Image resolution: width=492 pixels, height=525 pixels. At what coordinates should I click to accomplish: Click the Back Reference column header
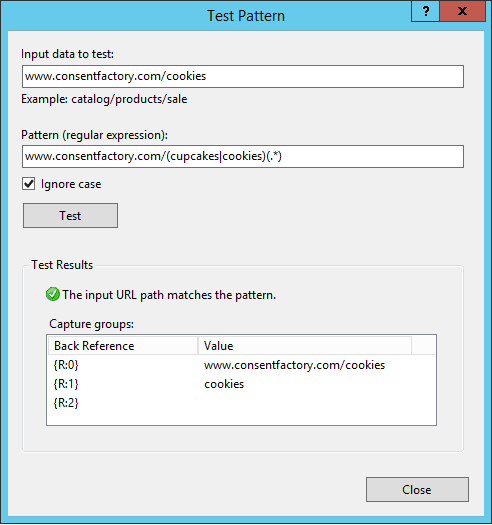coord(123,346)
